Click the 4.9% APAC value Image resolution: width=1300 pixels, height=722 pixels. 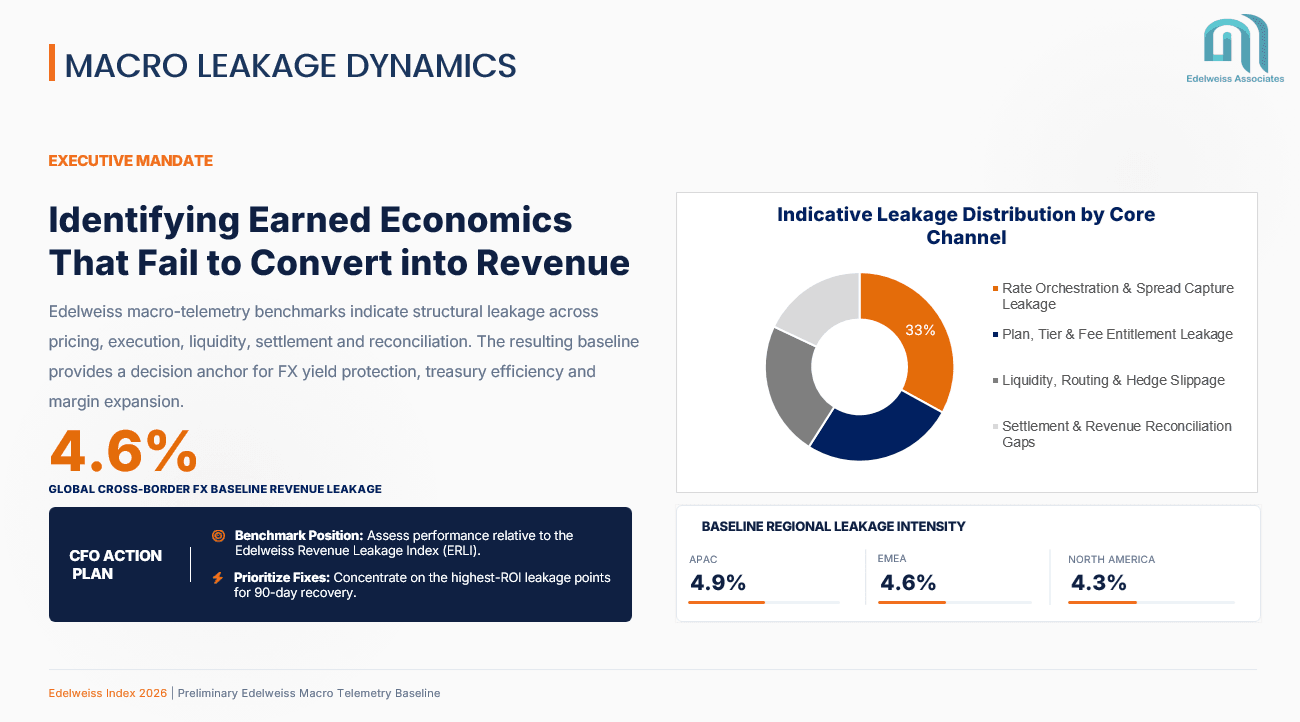[717, 583]
